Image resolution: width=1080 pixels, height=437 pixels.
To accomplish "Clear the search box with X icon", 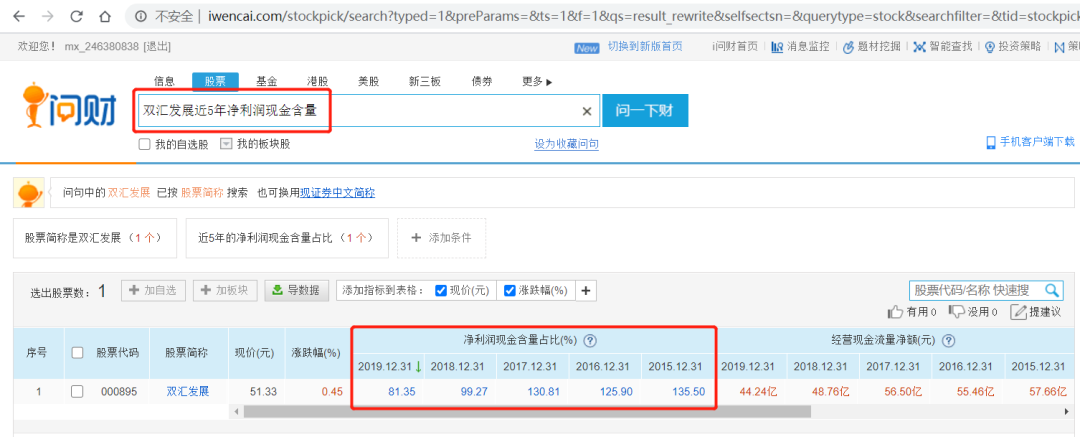I will coord(587,111).
